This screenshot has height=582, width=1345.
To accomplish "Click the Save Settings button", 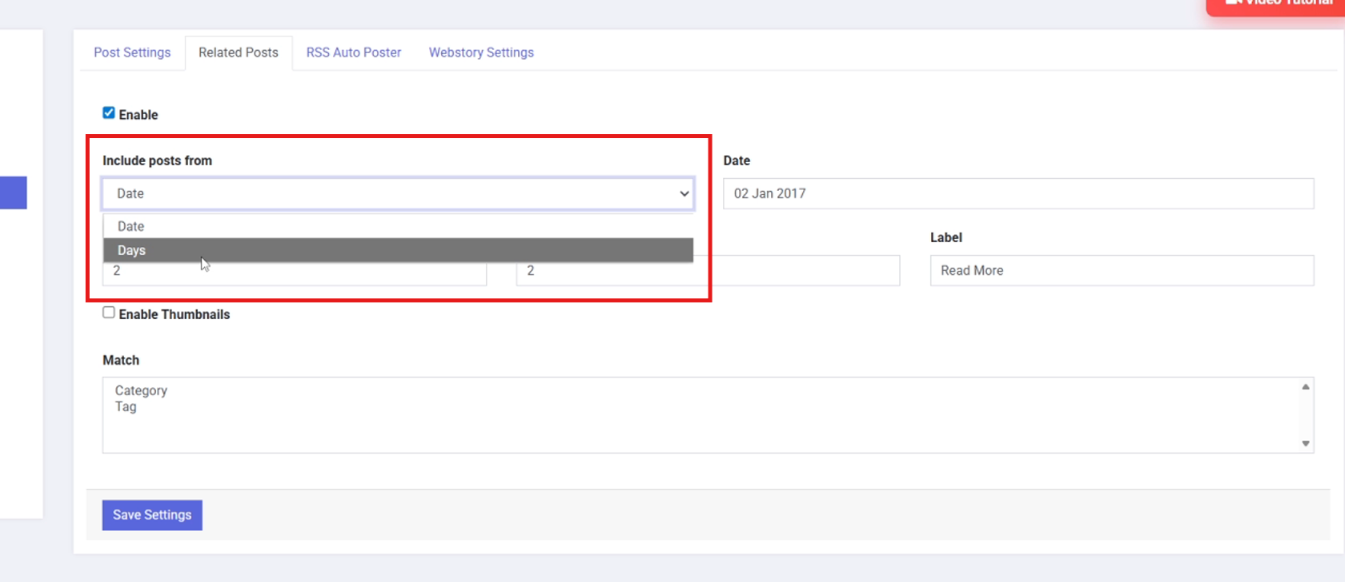I will (x=151, y=514).
